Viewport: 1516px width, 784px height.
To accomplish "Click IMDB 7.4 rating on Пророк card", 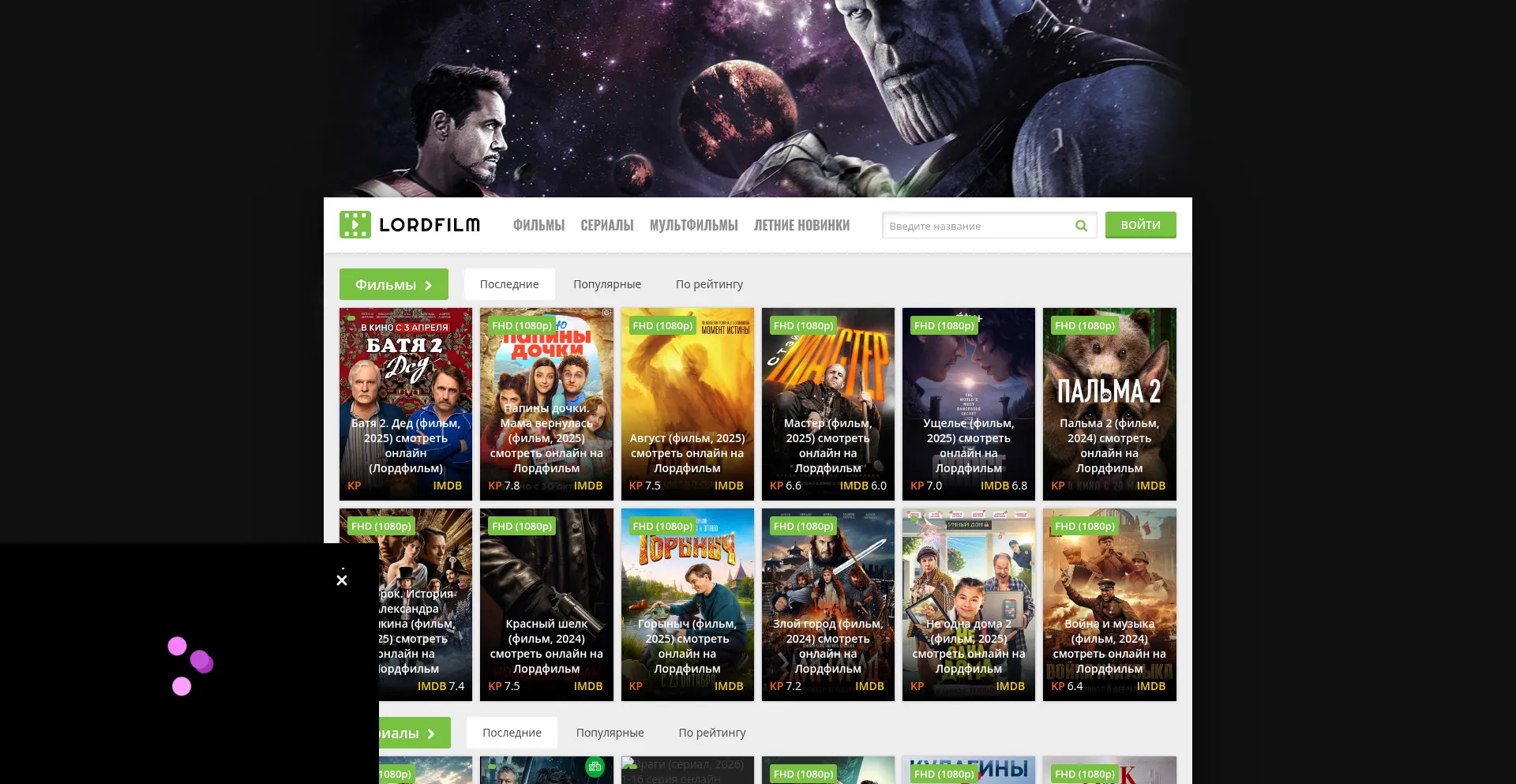I will [x=441, y=686].
